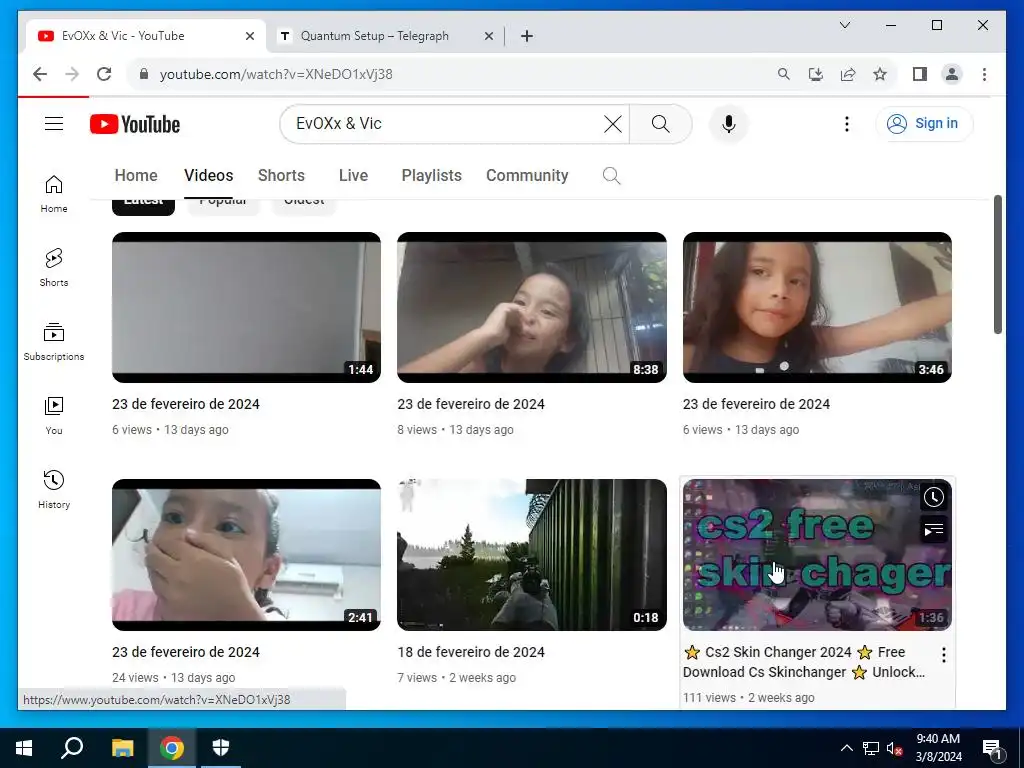Image resolution: width=1024 pixels, height=768 pixels.
Task: Open action menu for Cs2 Skin Changer video
Action: [x=944, y=654]
